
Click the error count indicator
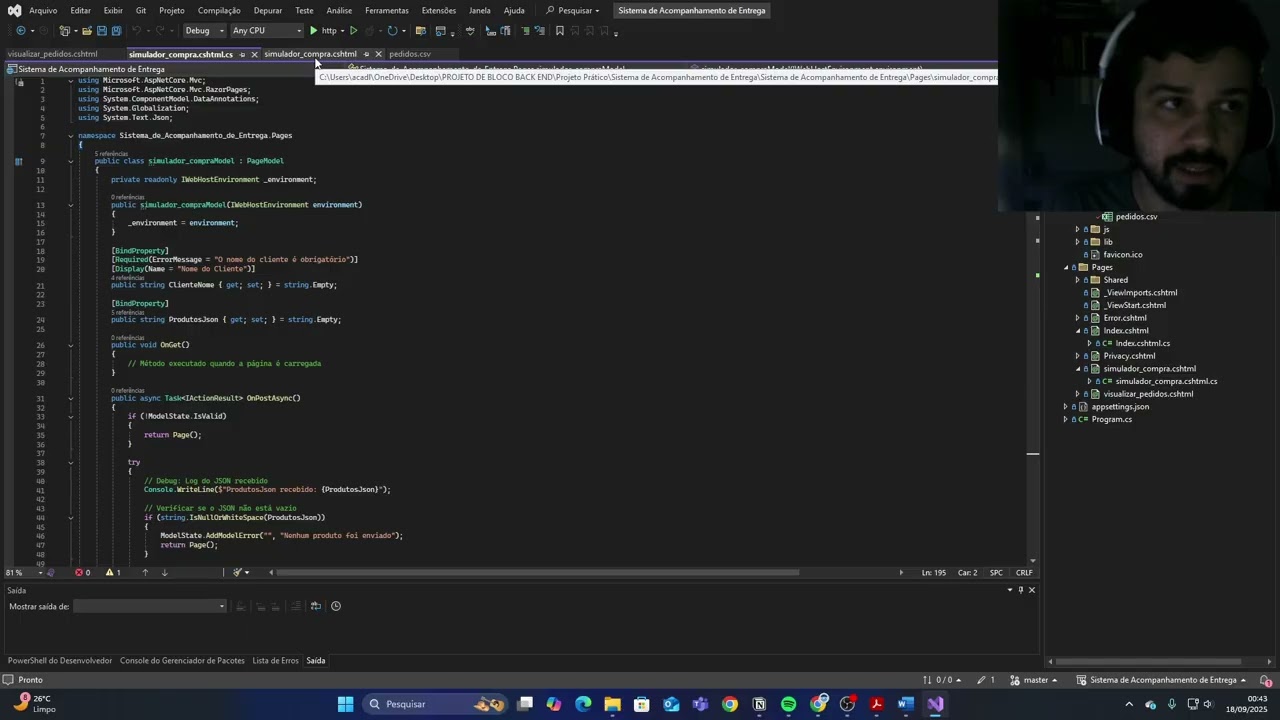coord(83,573)
